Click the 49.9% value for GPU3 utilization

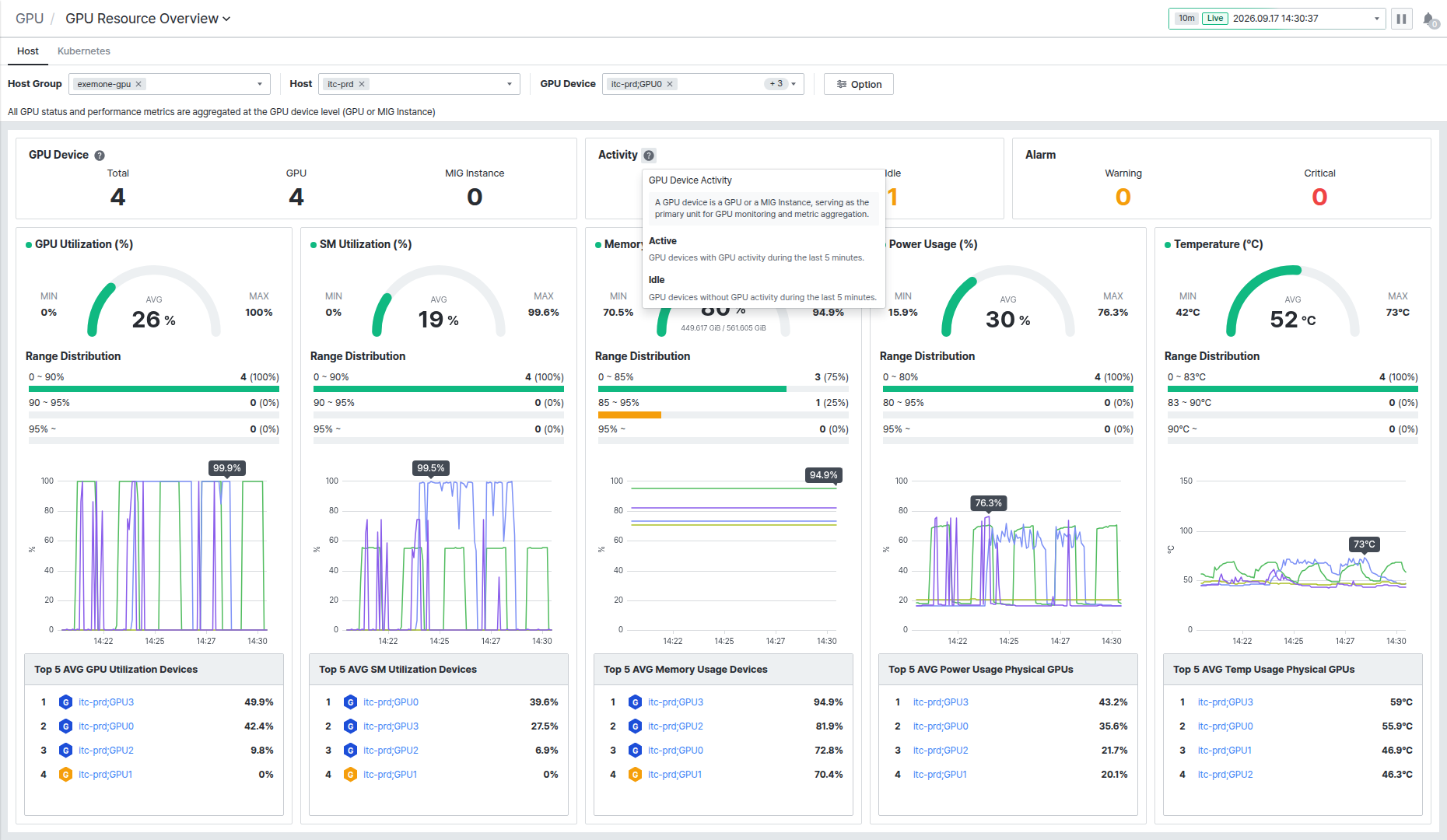pos(259,702)
